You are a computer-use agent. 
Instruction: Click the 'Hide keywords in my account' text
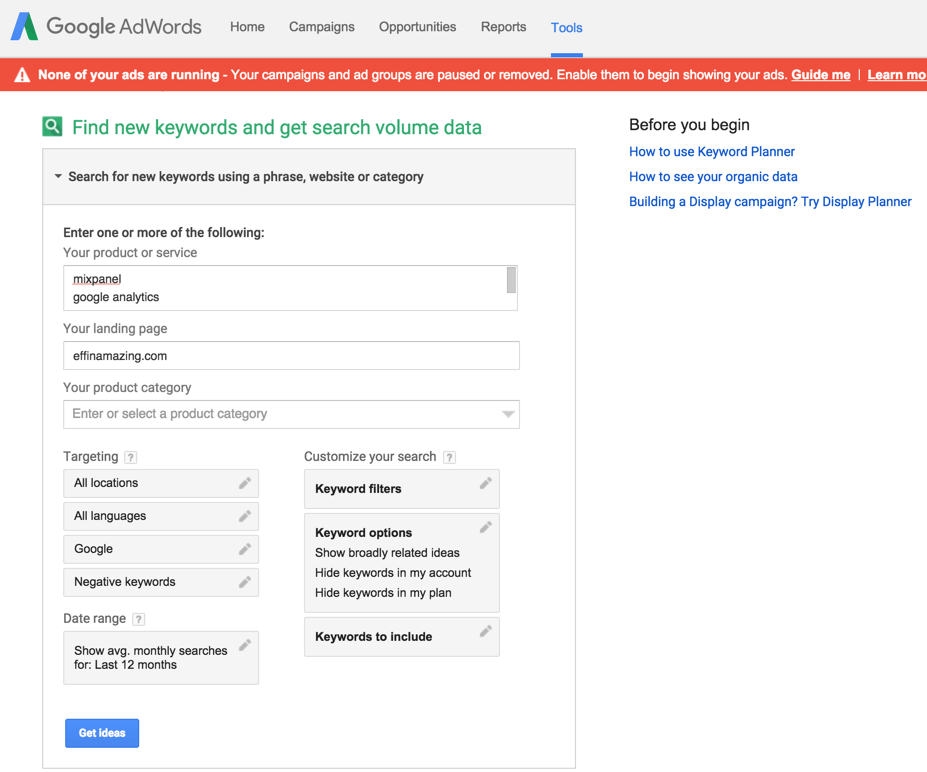[393, 573]
